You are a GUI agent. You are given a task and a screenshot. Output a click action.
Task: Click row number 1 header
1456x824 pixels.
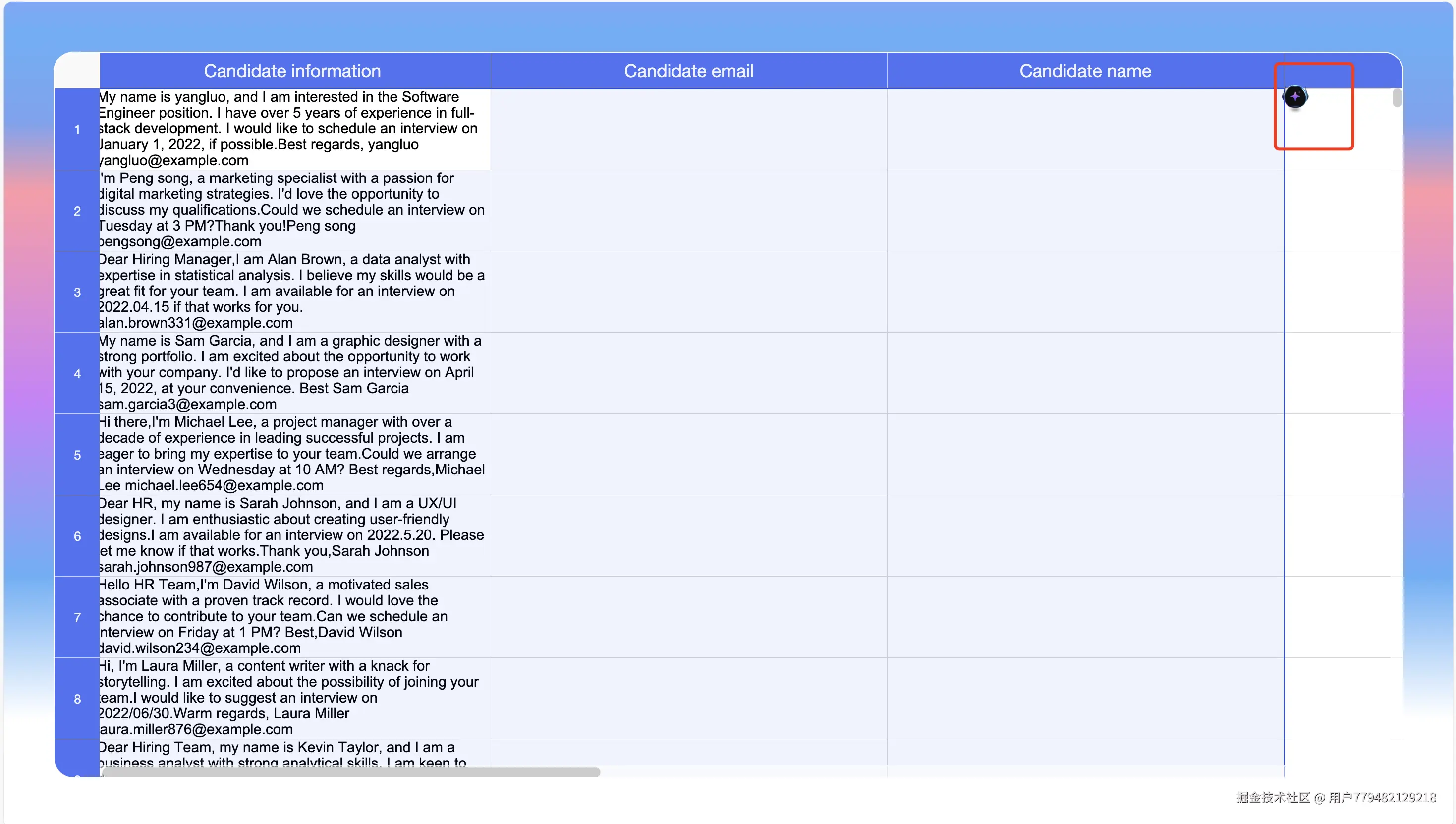(x=77, y=129)
